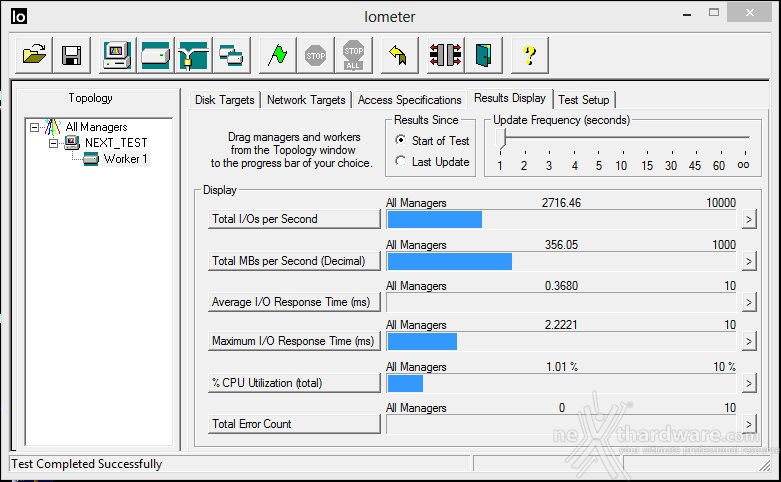781x482 pixels.
Task: Click Total I/Os per Second button
Action: click(x=294, y=219)
